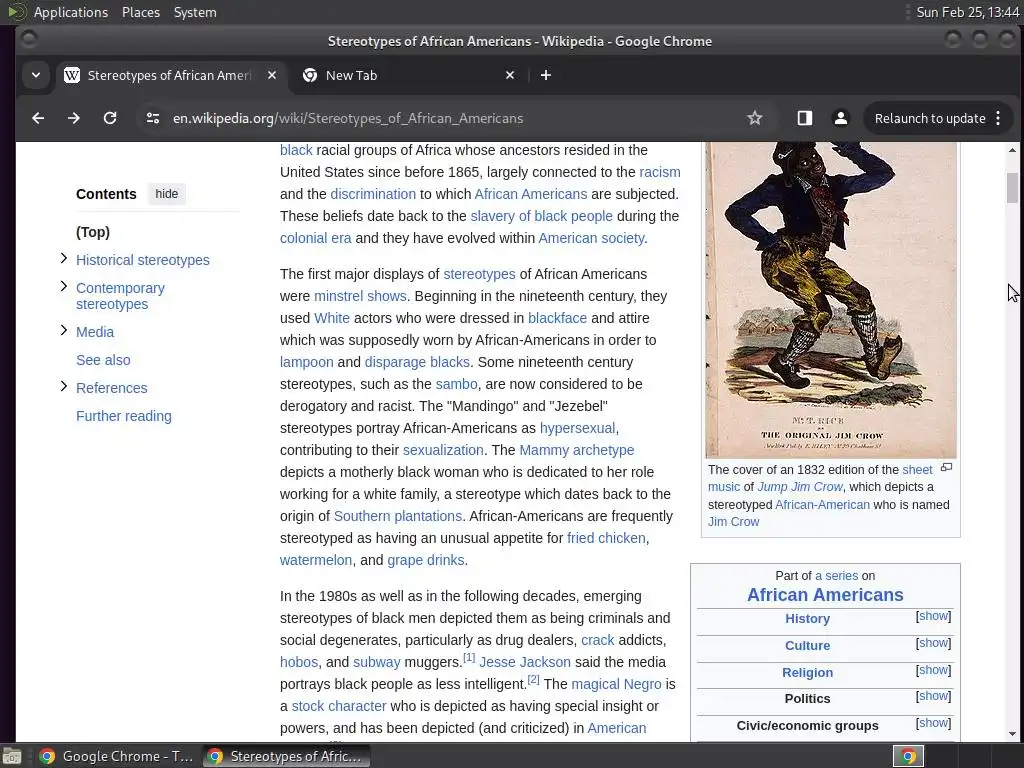Go forward with the browser arrow
Screen dimensions: 1024x768
pyautogui.click(x=74, y=118)
